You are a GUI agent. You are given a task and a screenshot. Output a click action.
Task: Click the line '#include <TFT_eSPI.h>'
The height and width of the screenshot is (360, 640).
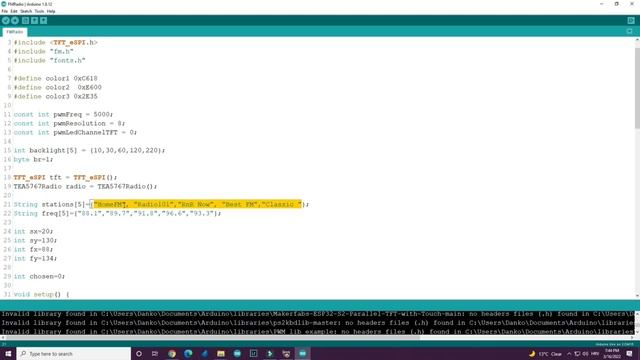(x=56, y=42)
